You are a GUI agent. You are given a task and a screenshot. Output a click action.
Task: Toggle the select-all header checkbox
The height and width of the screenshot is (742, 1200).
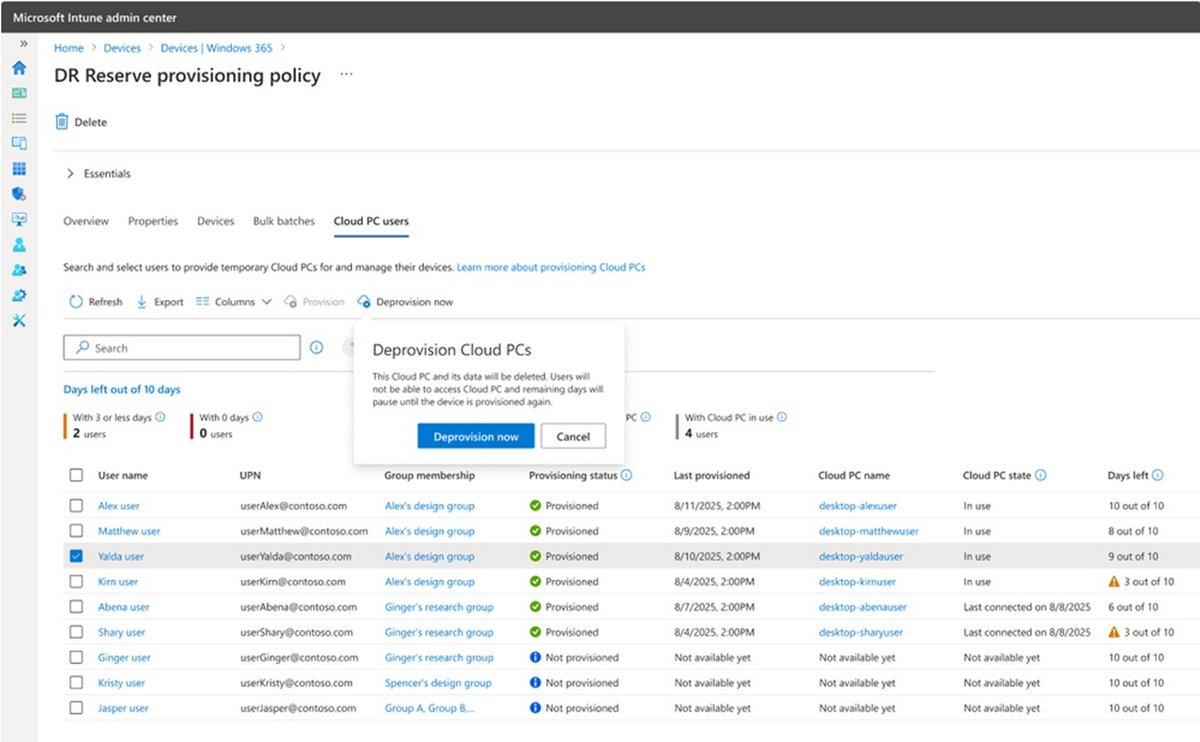pos(76,475)
